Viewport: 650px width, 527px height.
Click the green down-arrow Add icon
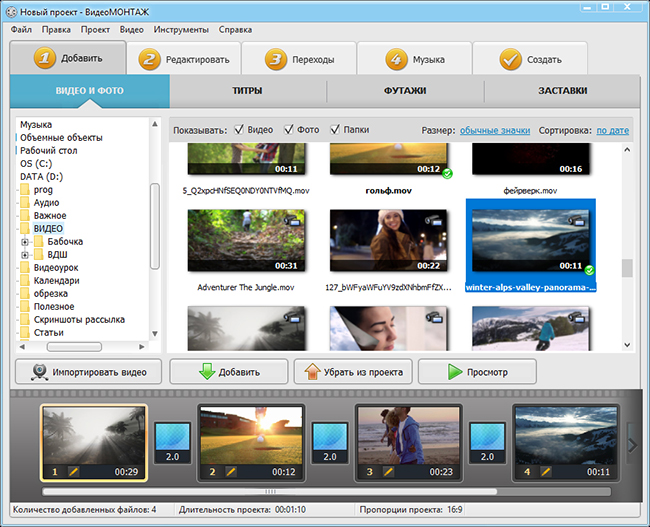tap(209, 372)
